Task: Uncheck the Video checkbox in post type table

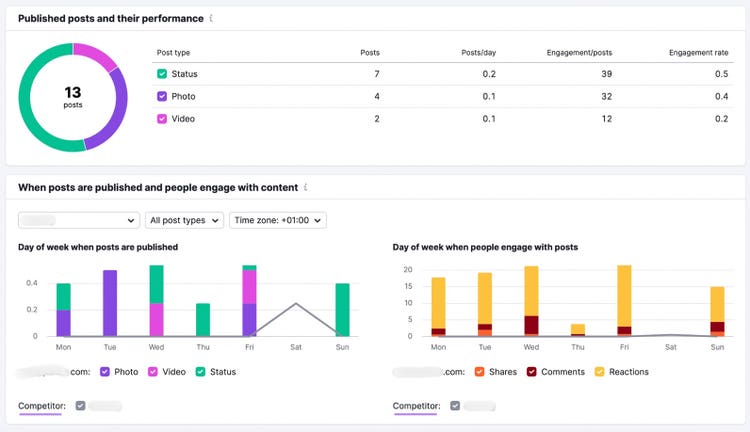Action: (x=162, y=119)
